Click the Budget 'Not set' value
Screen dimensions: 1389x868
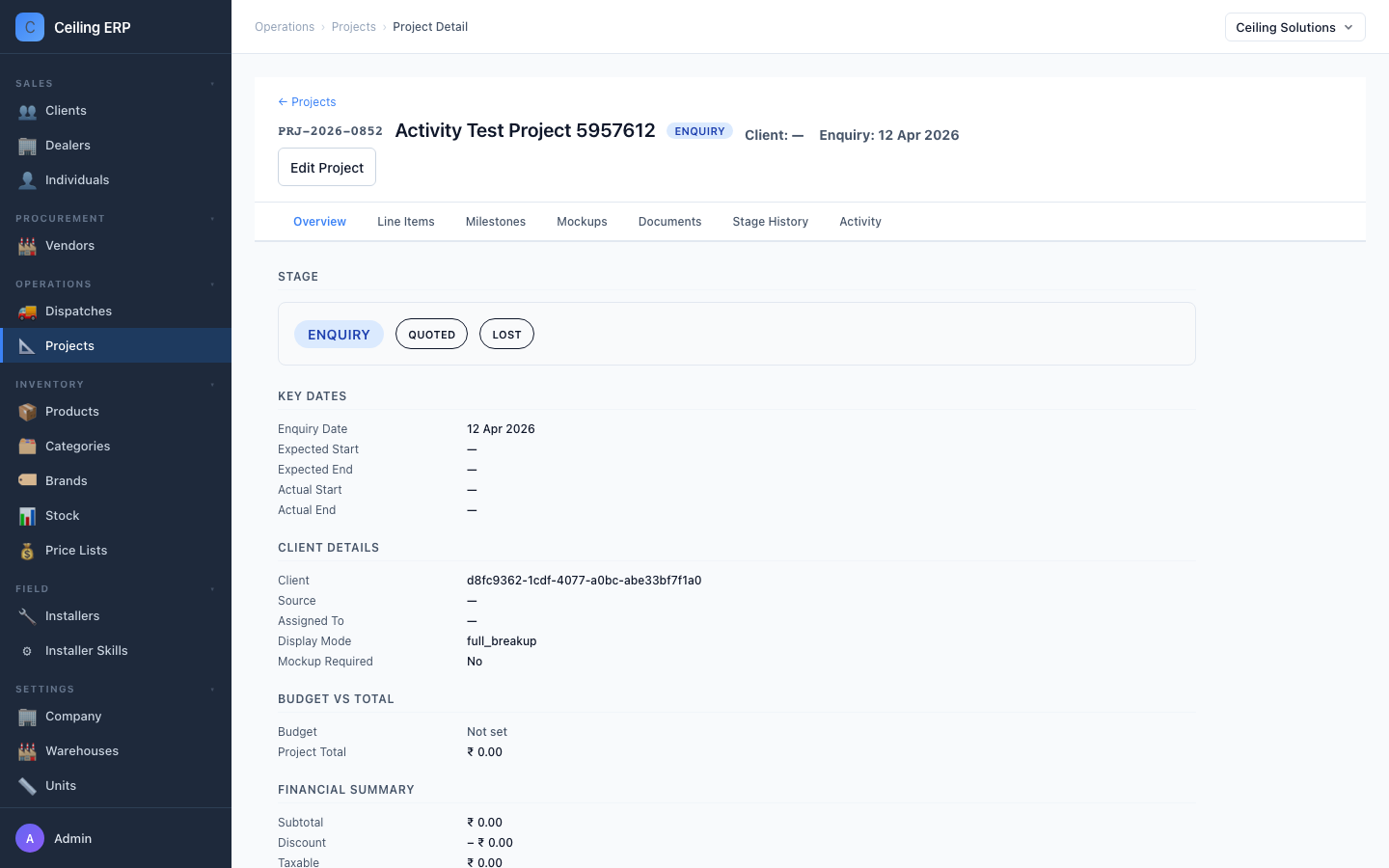point(487,732)
